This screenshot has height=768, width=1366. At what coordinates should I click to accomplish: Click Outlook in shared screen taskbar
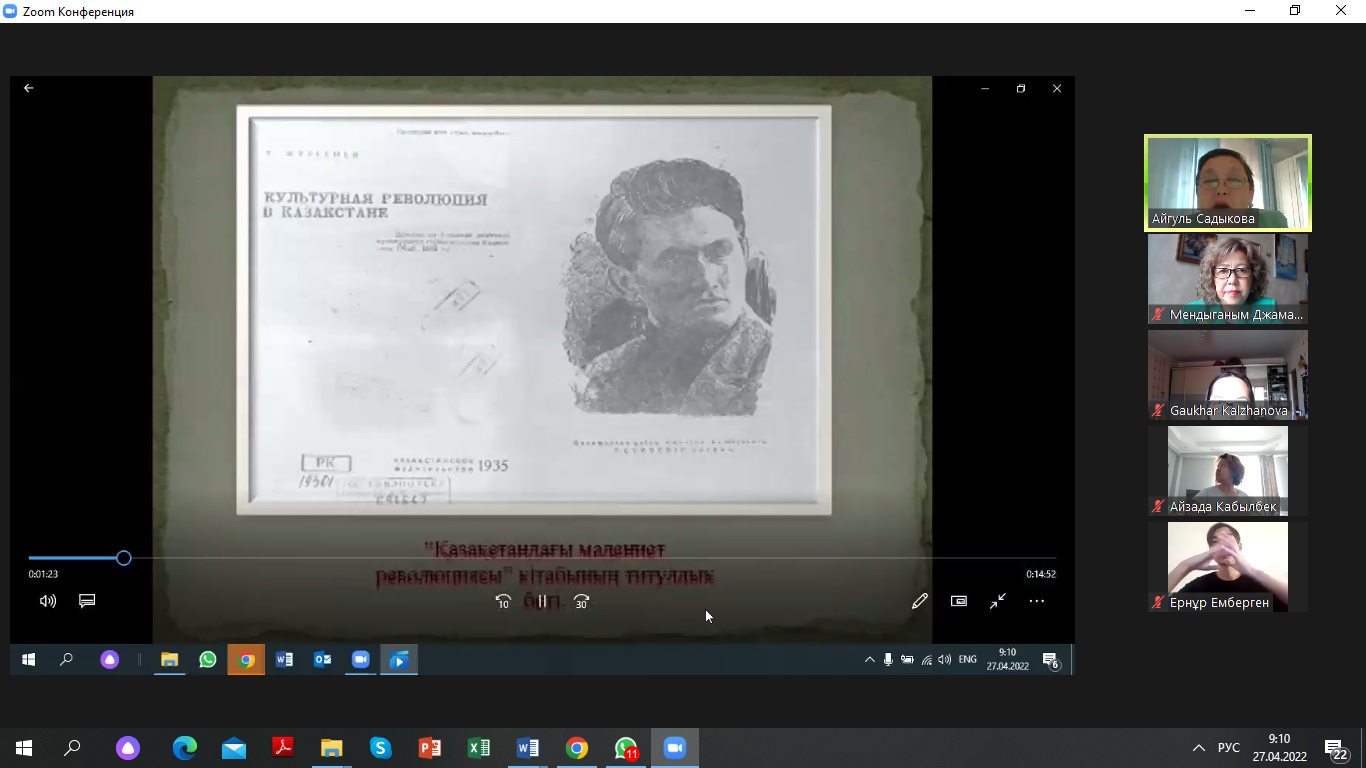[x=322, y=660]
